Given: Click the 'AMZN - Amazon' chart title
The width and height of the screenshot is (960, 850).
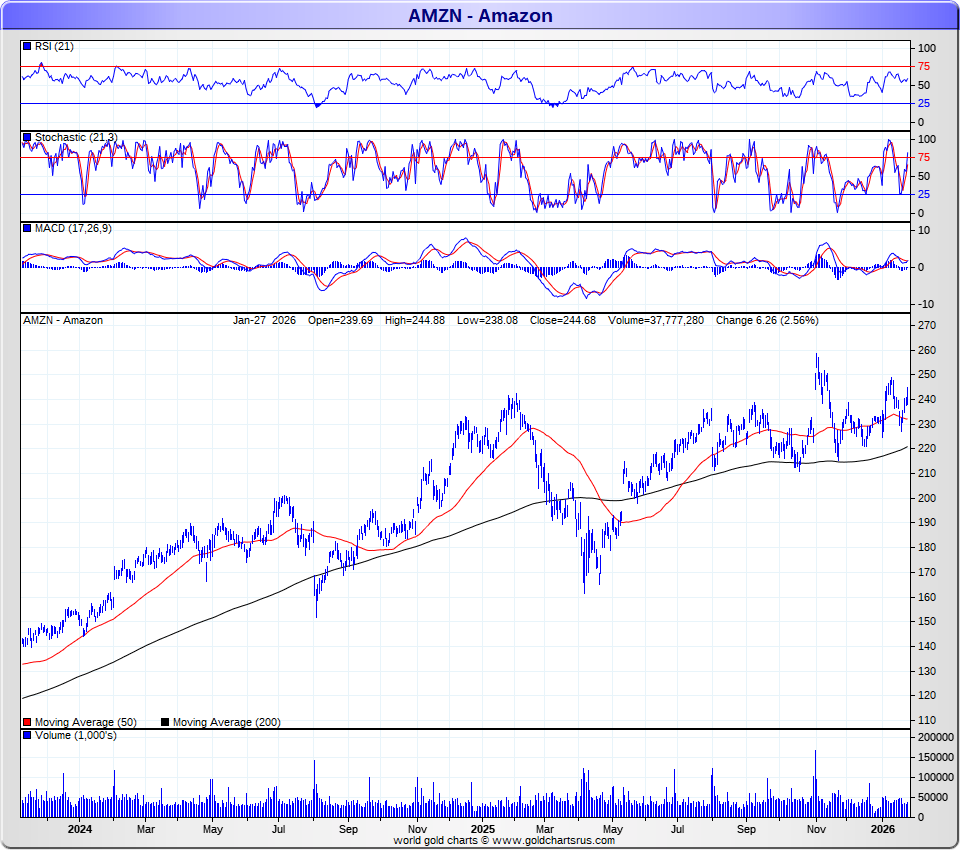Looking at the screenshot, I should pyautogui.click(x=480, y=15).
